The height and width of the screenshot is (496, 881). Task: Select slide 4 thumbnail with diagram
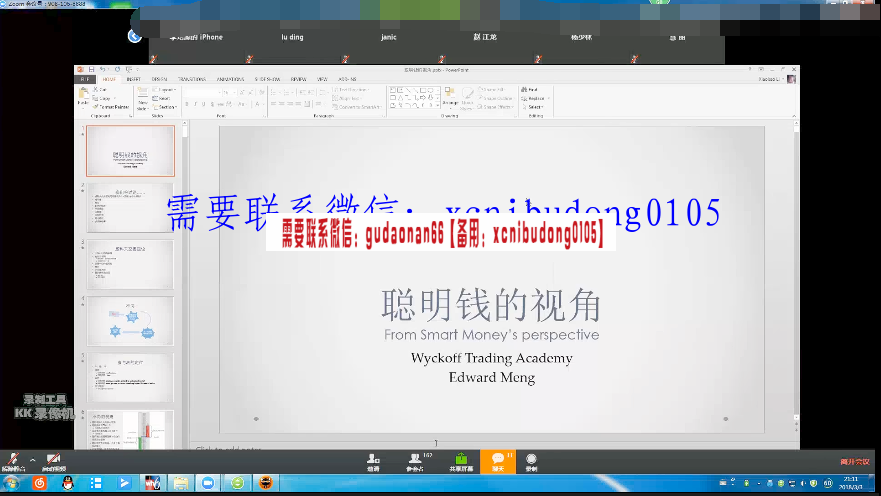pyautogui.click(x=130, y=321)
